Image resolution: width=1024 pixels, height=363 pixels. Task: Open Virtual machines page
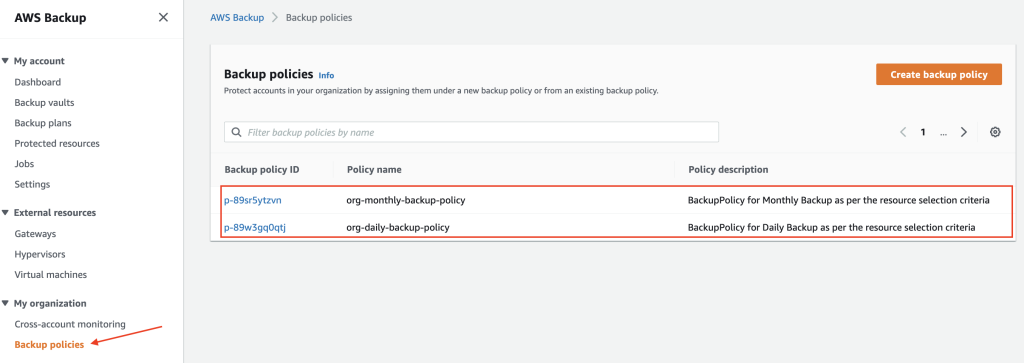point(50,275)
